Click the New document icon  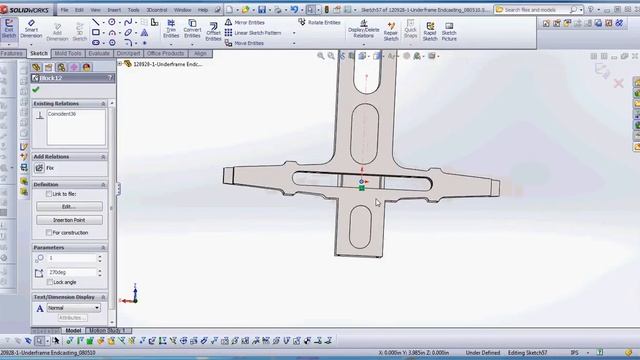point(230,9)
